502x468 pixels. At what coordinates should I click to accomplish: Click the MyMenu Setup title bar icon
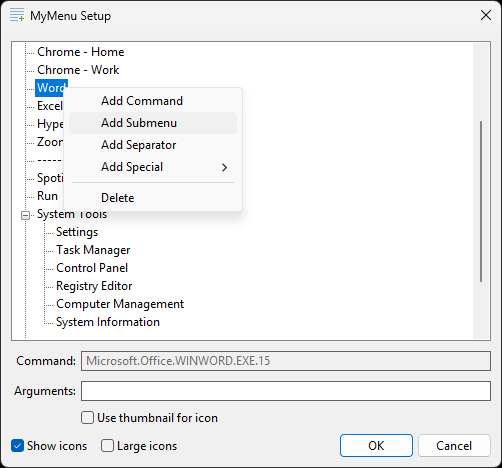[17, 15]
